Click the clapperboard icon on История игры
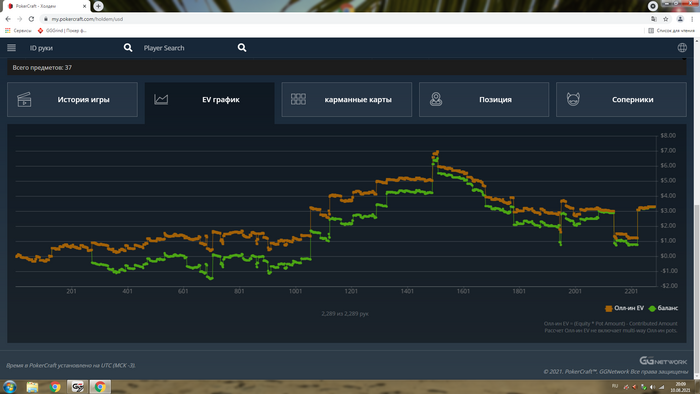This screenshot has width=700, height=394. (24, 100)
